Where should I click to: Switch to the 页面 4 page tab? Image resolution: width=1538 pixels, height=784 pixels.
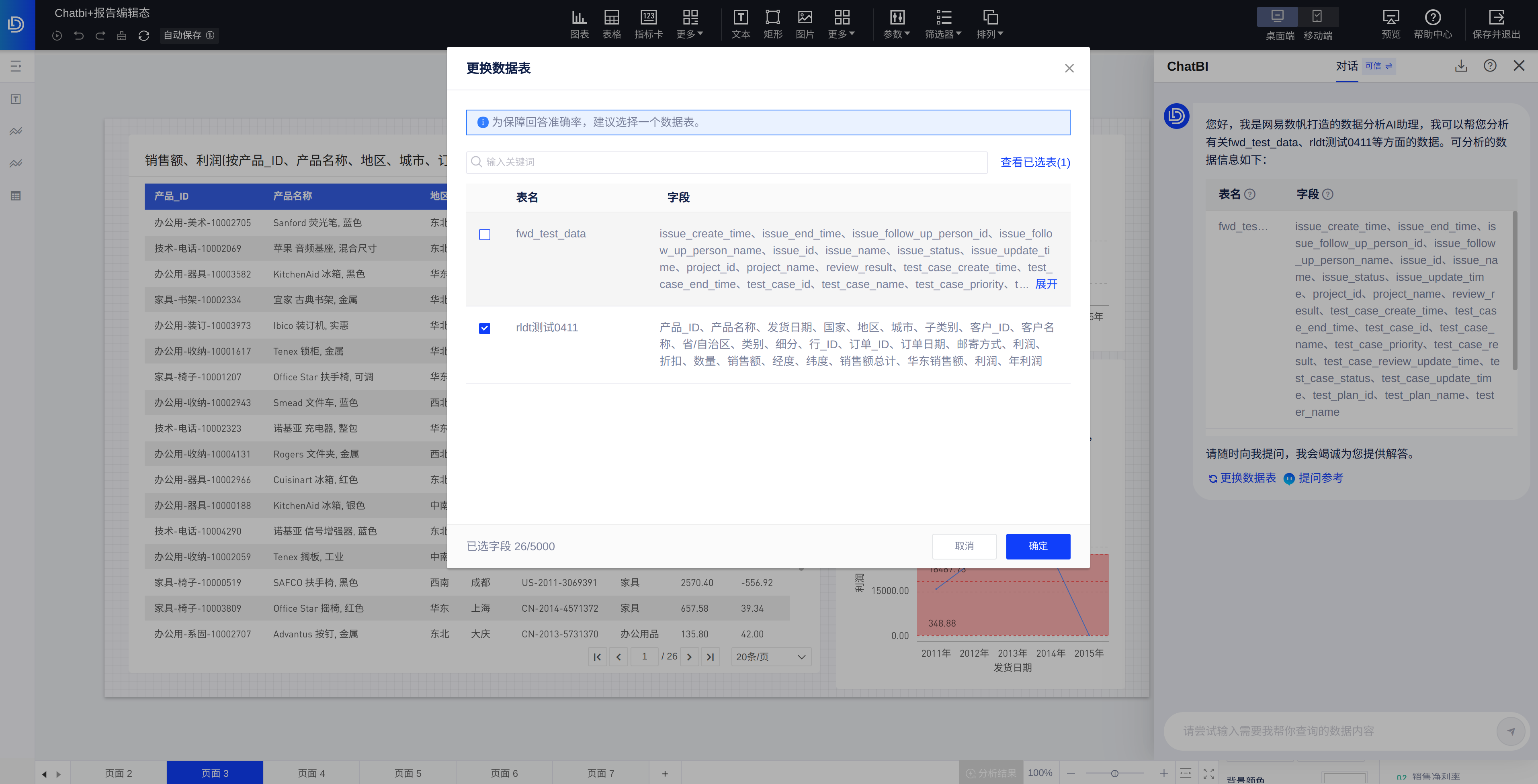[x=311, y=773]
